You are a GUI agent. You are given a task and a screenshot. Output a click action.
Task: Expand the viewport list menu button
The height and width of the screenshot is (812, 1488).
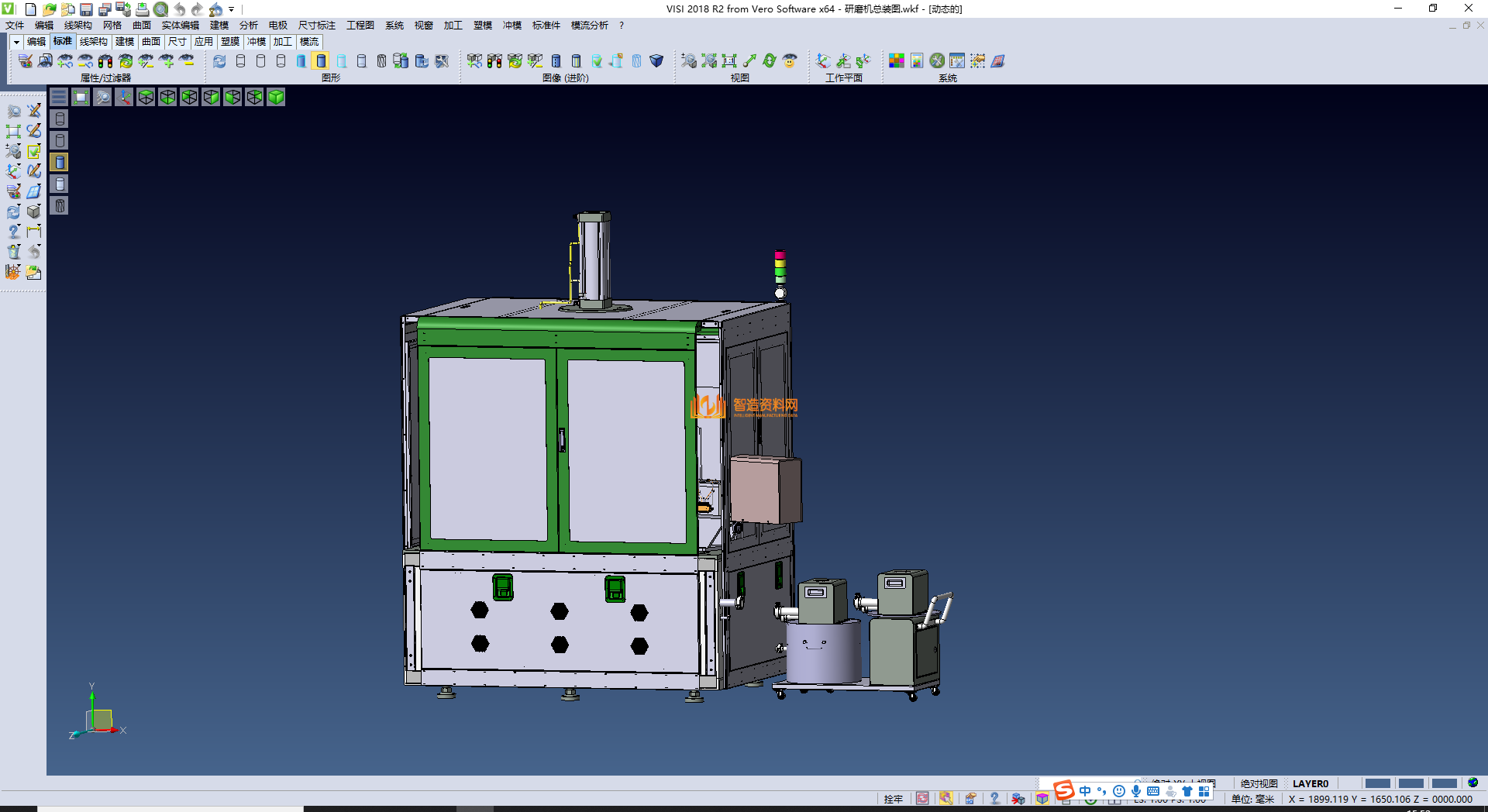click(x=59, y=97)
